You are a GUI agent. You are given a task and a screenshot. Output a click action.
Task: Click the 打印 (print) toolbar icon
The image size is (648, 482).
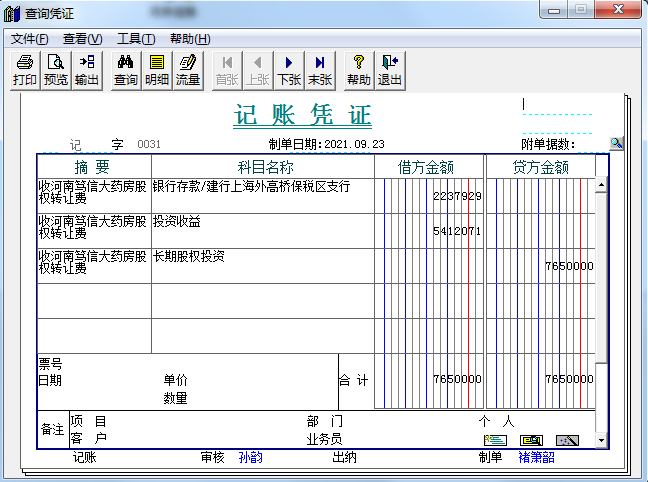(x=25, y=70)
